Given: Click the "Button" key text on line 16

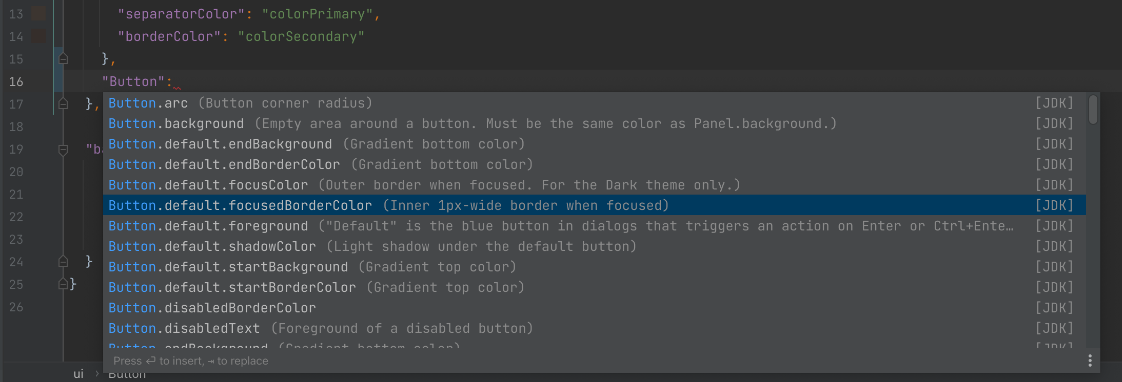Looking at the screenshot, I should 133,81.
